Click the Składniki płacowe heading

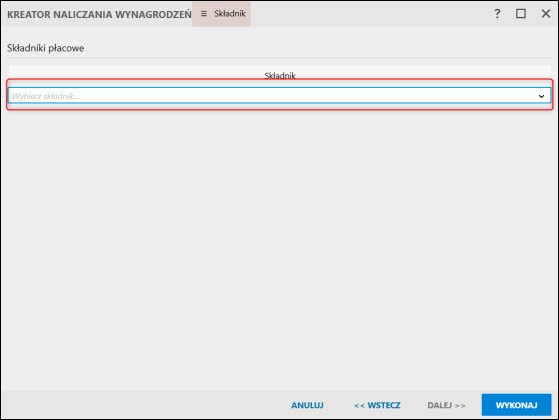click(46, 48)
